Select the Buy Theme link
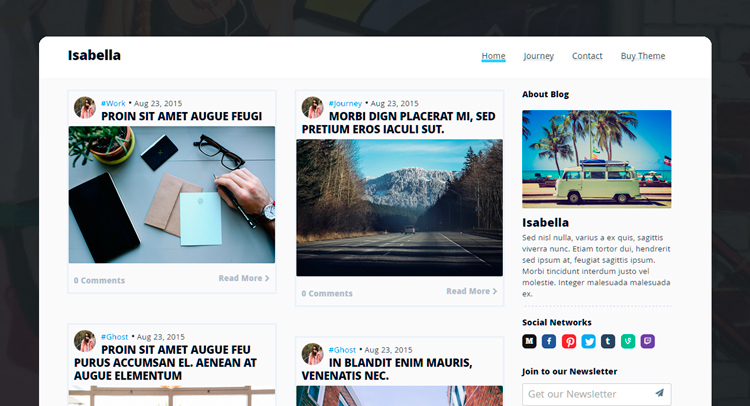The width and height of the screenshot is (750, 406). click(x=643, y=56)
